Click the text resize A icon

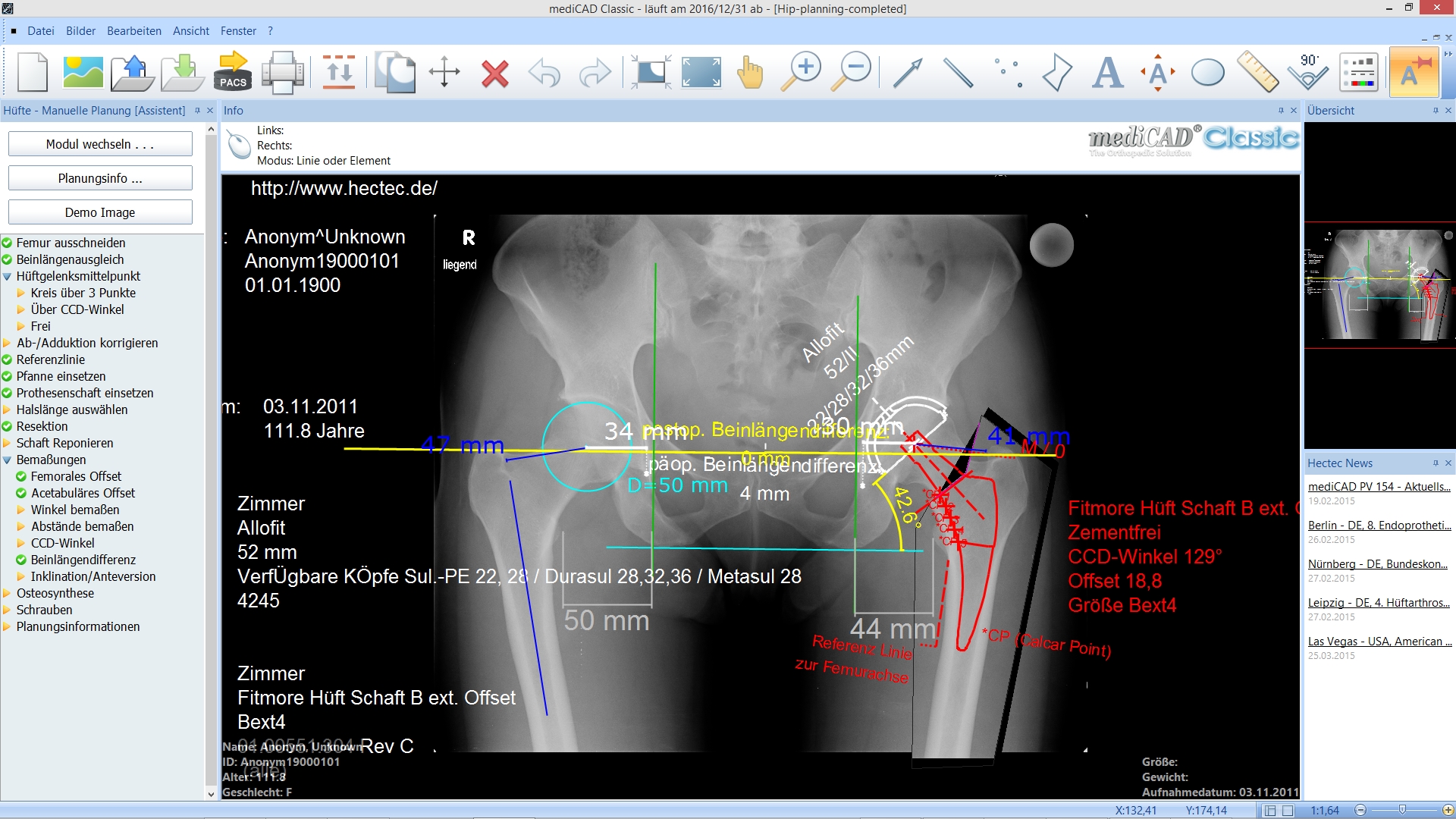(1158, 73)
